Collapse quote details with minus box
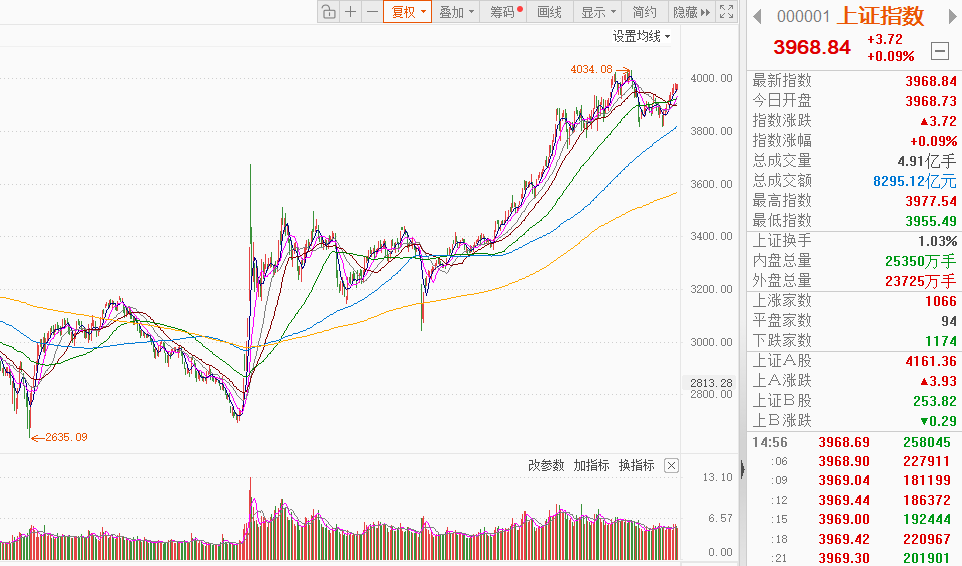This screenshot has height=566, width=962. pyautogui.click(x=939, y=50)
